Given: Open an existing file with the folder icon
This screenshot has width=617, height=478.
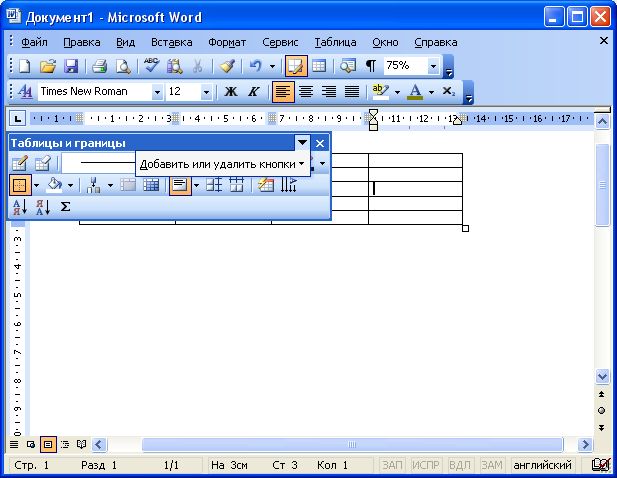Looking at the screenshot, I should pos(48,66).
